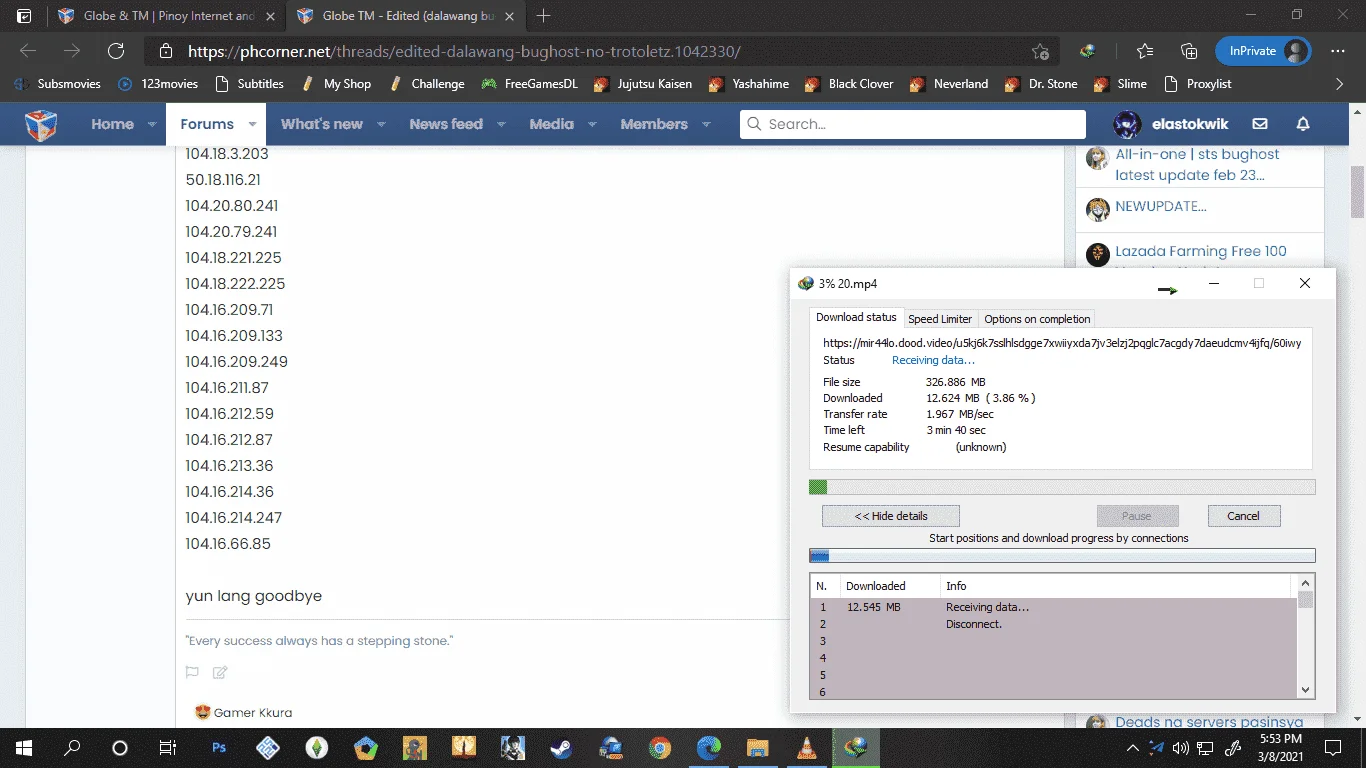The width and height of the screenshot is (1366, 768).
Task: Expand the Forums menu dropdown arrow
Action: click(252, 124)
